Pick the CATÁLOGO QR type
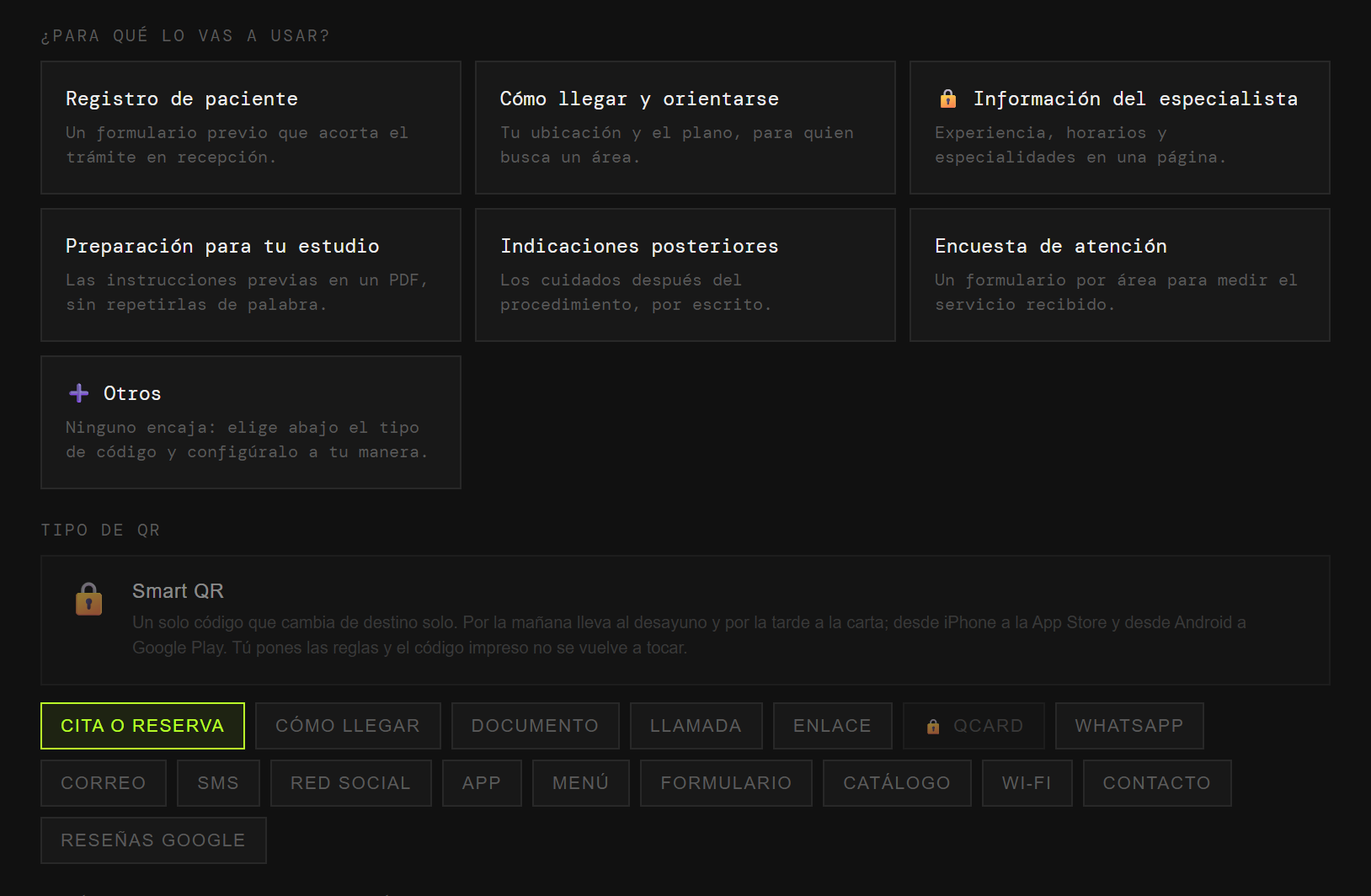1371x896 pixels. 897,783
